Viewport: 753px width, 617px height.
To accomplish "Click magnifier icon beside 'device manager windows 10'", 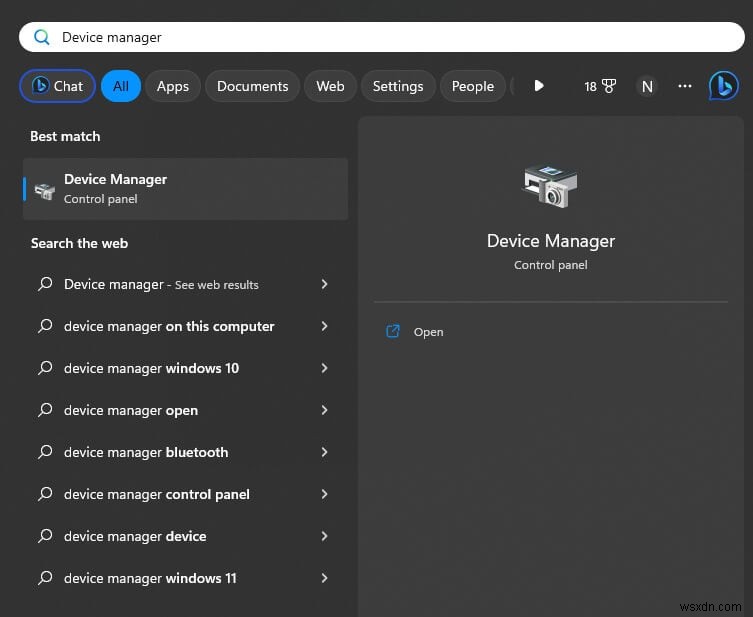I will click(x=45, y=368).
